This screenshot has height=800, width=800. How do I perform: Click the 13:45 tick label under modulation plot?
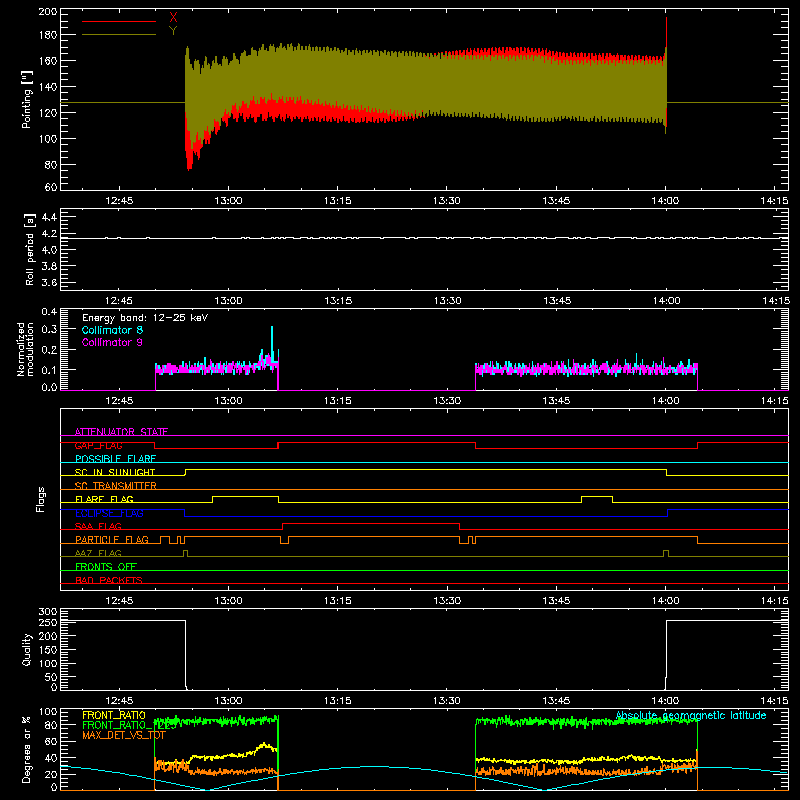pyautogui.click(x=556, y=401)
